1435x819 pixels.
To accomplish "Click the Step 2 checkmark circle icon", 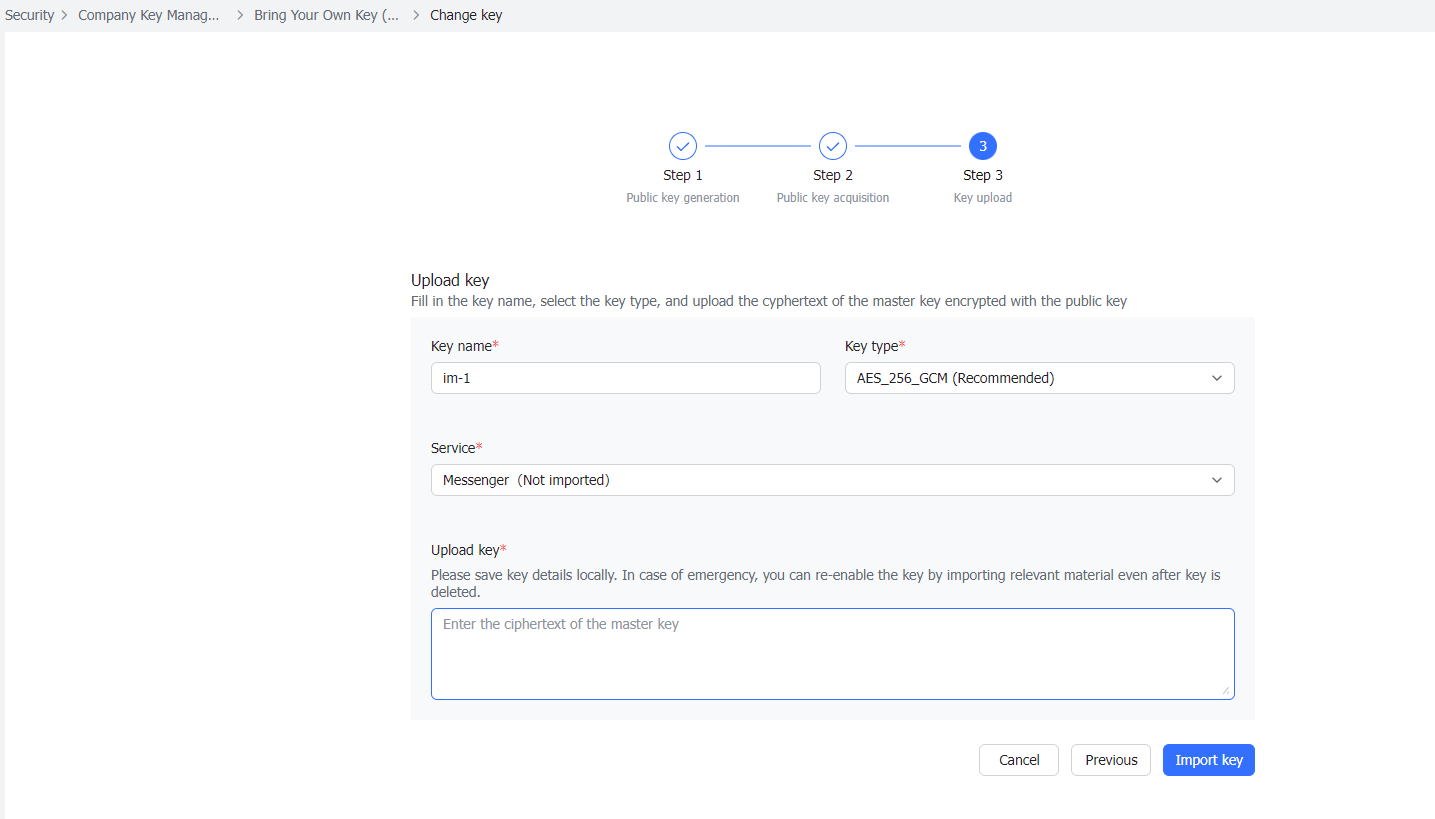I will [x=832, y=145].
